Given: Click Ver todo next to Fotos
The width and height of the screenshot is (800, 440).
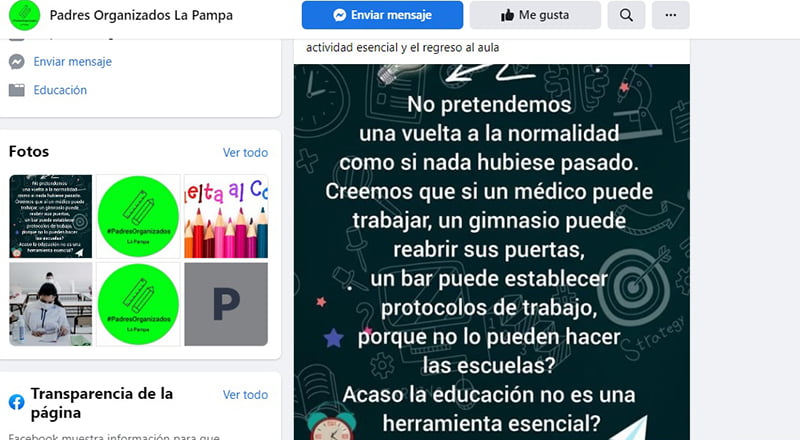Looking at the screenshot, I should pyautogui.click(x=245, y=153).
